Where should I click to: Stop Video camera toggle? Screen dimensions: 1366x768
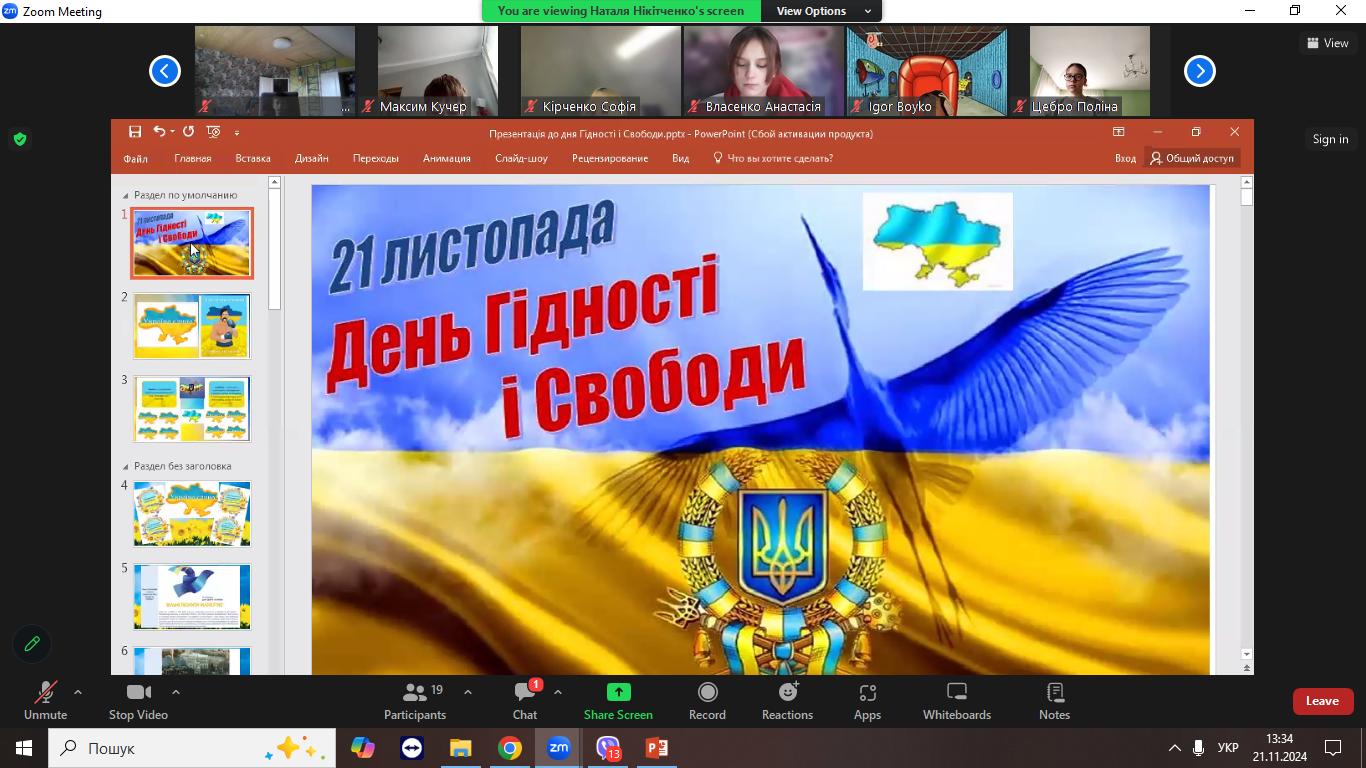(x=138, y=701)
